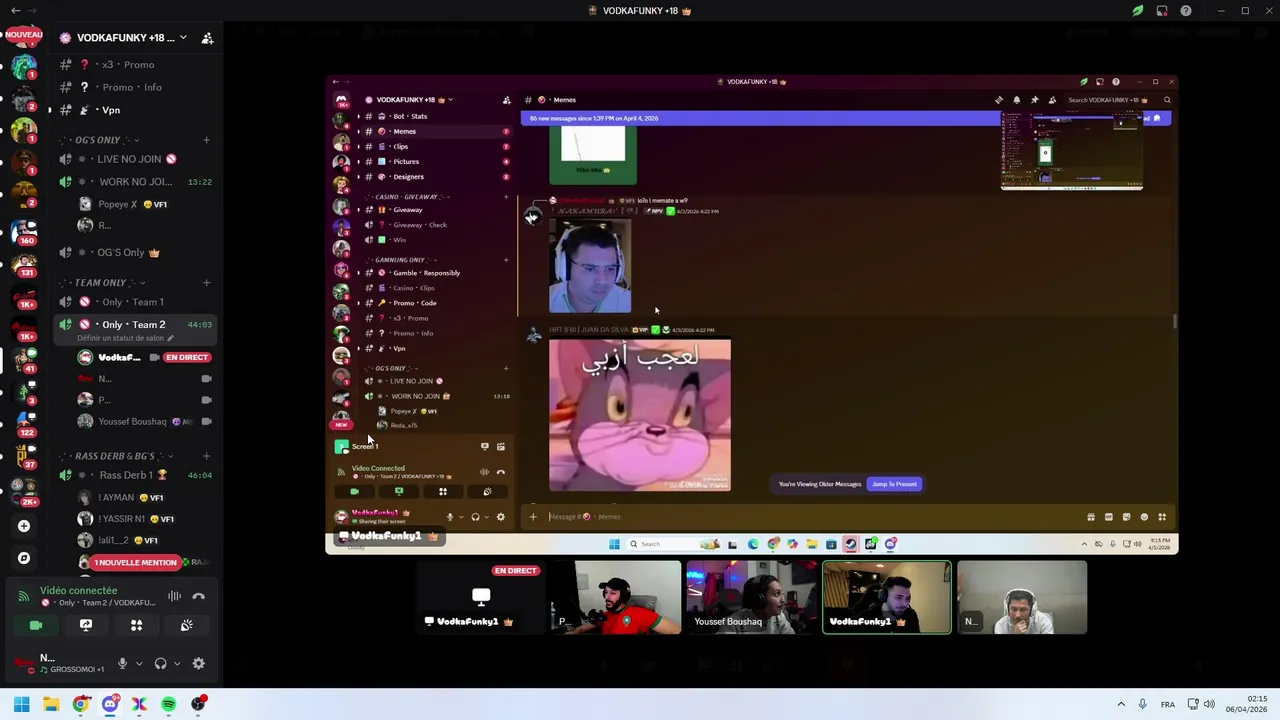Image resolution: width=1280 pixels, height=720 pixels.
Task: Join the Rass Derb 1 voice channel
Action: coord(135,475)
